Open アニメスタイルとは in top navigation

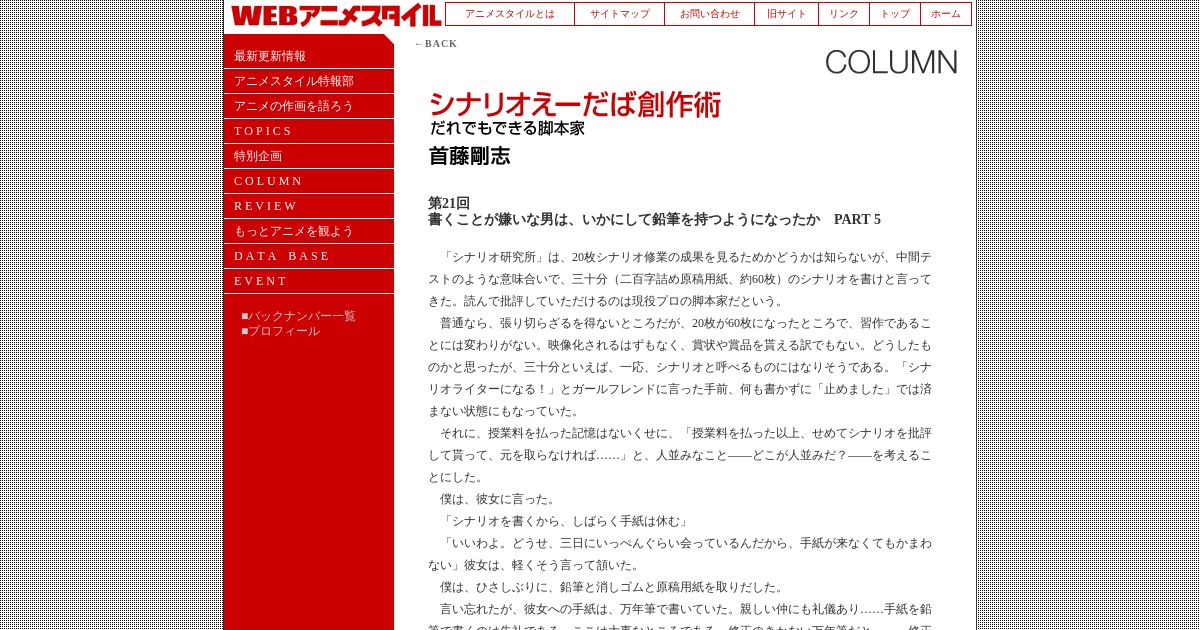510,14
